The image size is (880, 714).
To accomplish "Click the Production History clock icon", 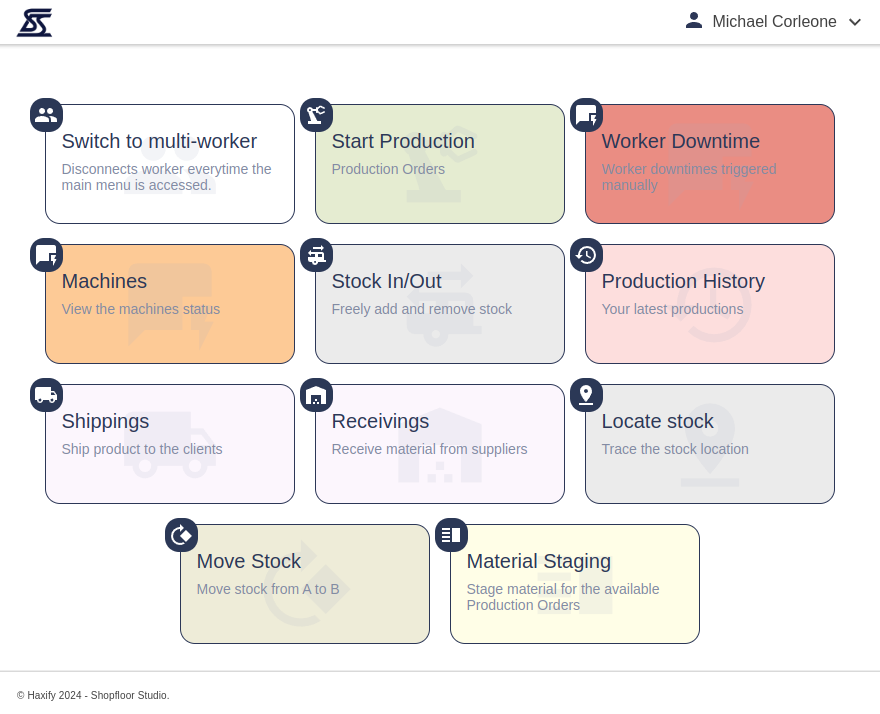I will click(x=586, y=255).
